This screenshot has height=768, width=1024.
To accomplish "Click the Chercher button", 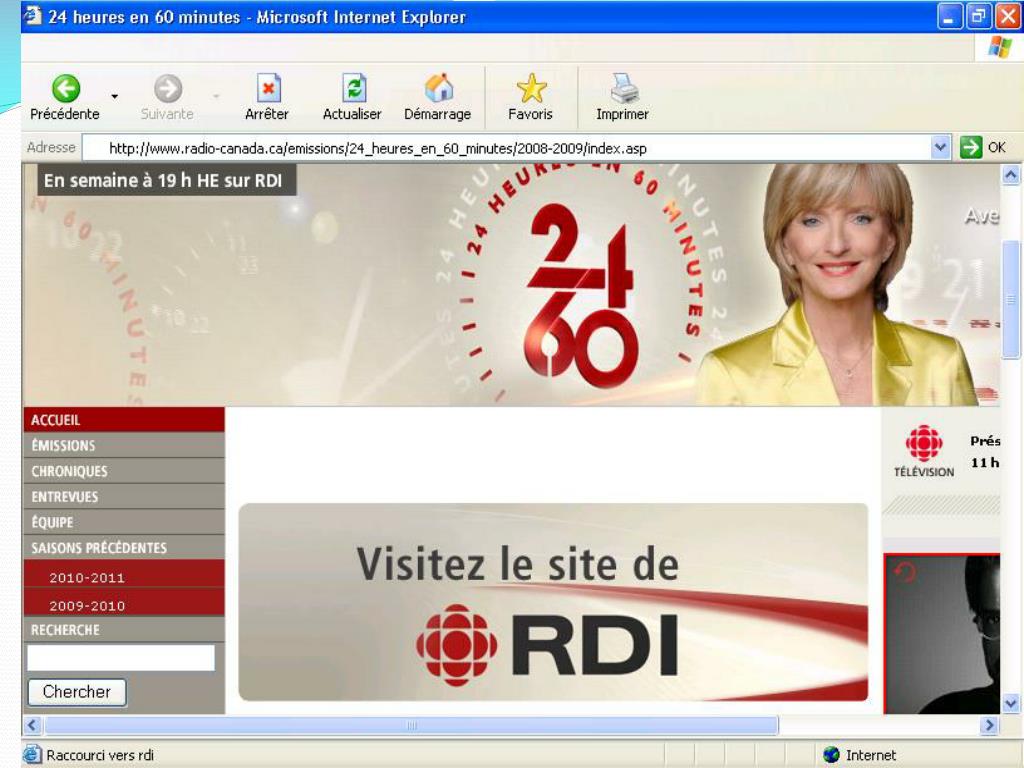I will pos(77,692).
